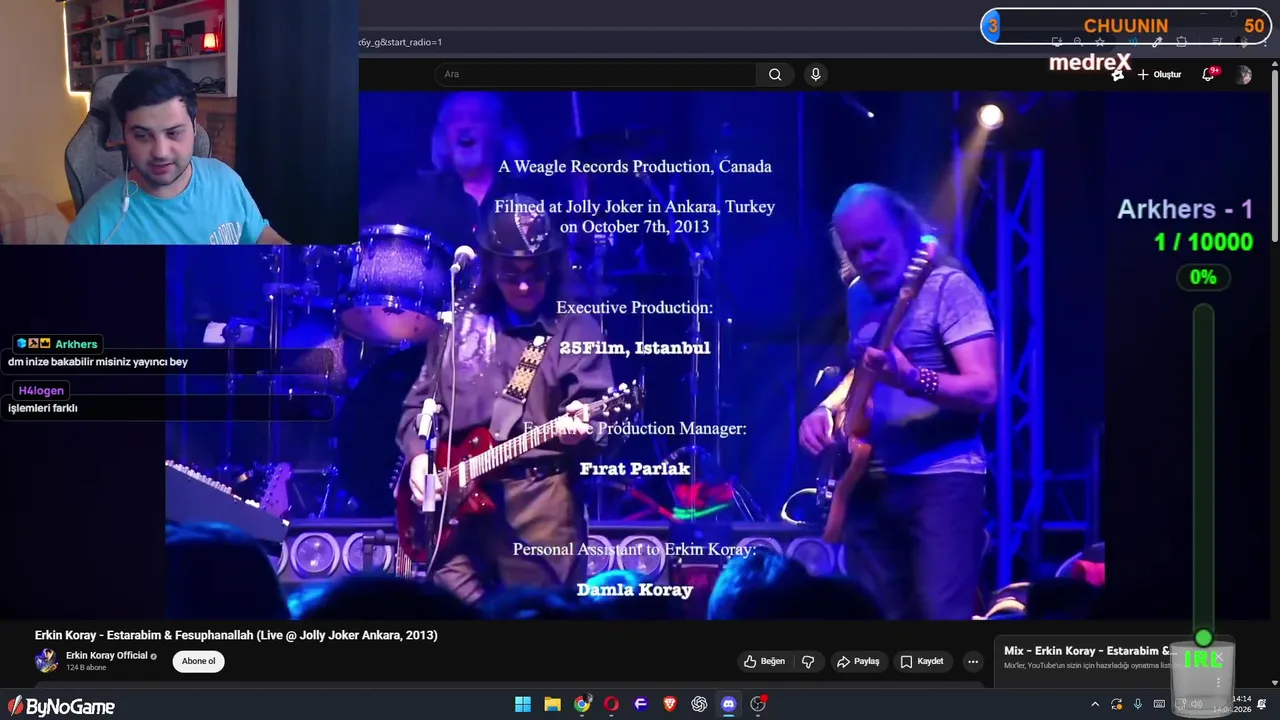Subscribe using the Abone ol button

[198, 661]
